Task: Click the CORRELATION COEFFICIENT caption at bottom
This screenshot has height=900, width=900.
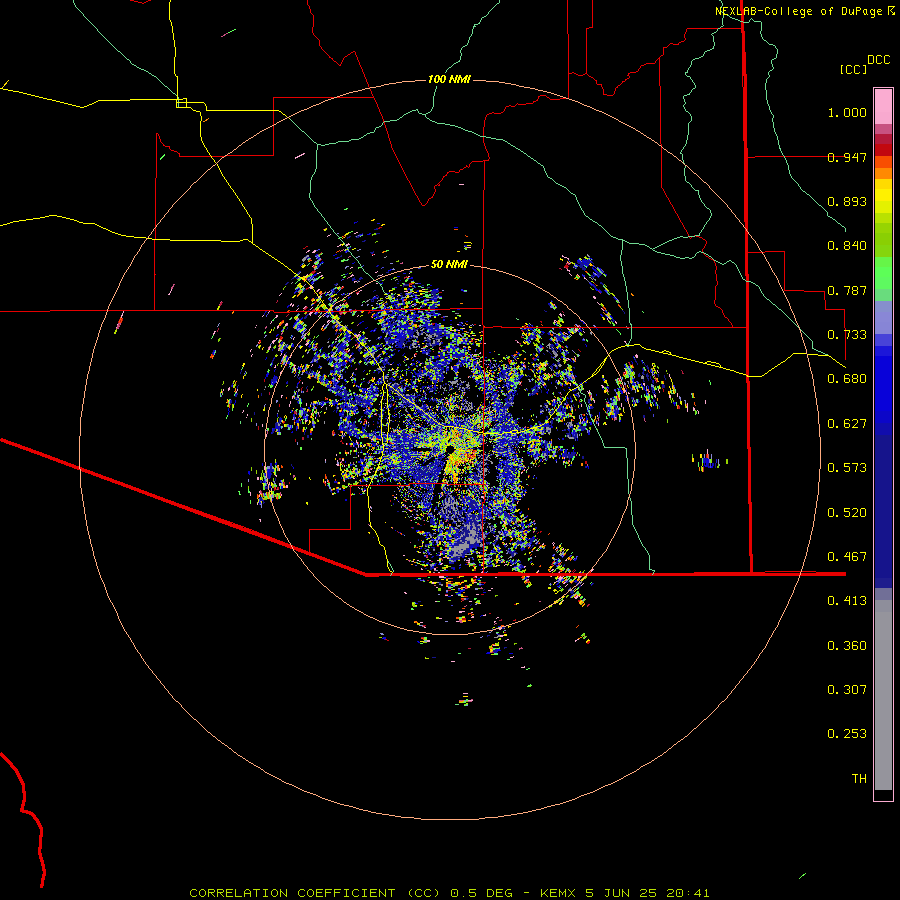Action: 449,893
